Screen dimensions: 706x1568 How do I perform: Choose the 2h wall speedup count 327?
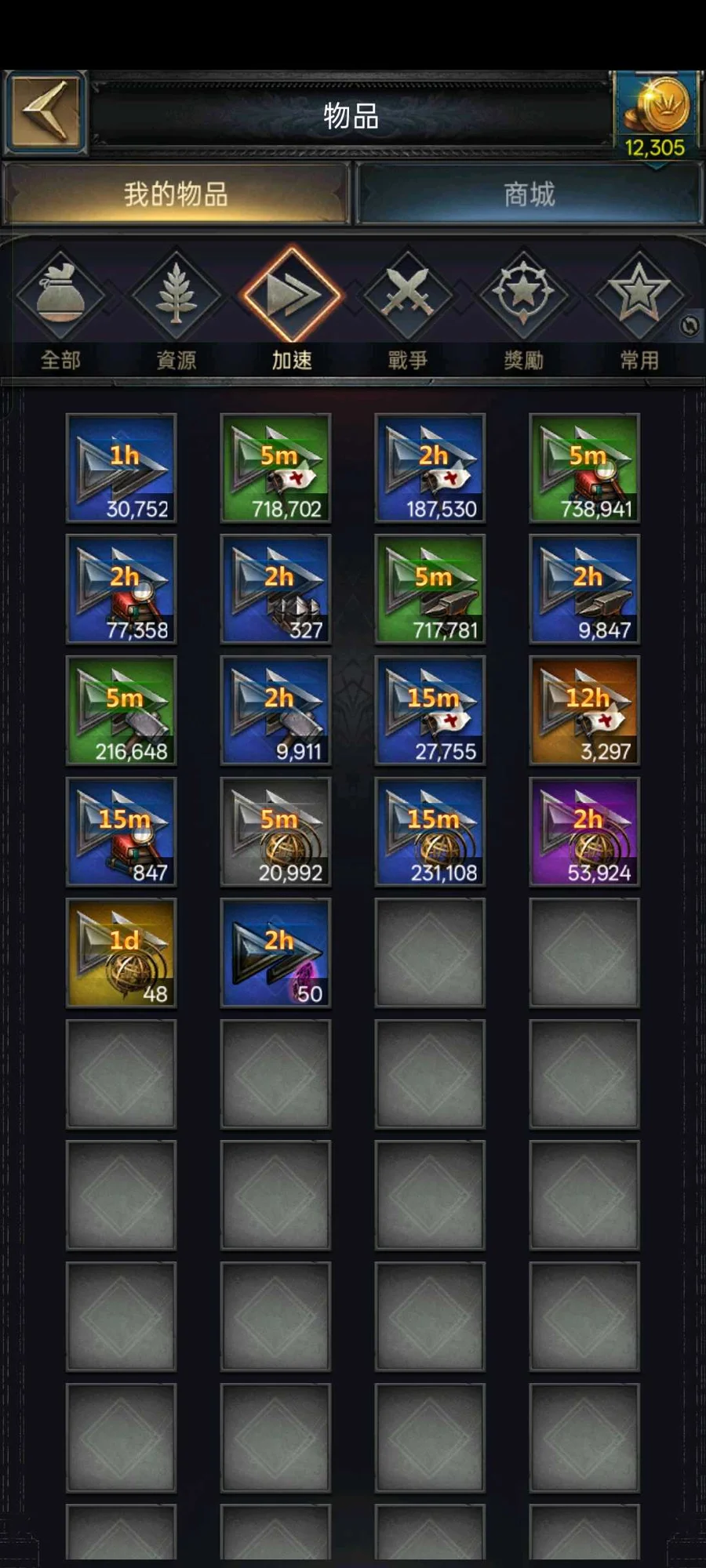tap(275, 590)
